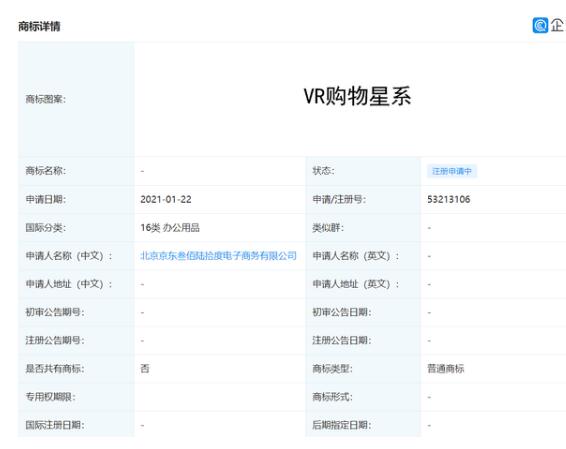566x449 pixels.
Task: Click the 申请人地址（中文） label
Action: coord(69,284)
